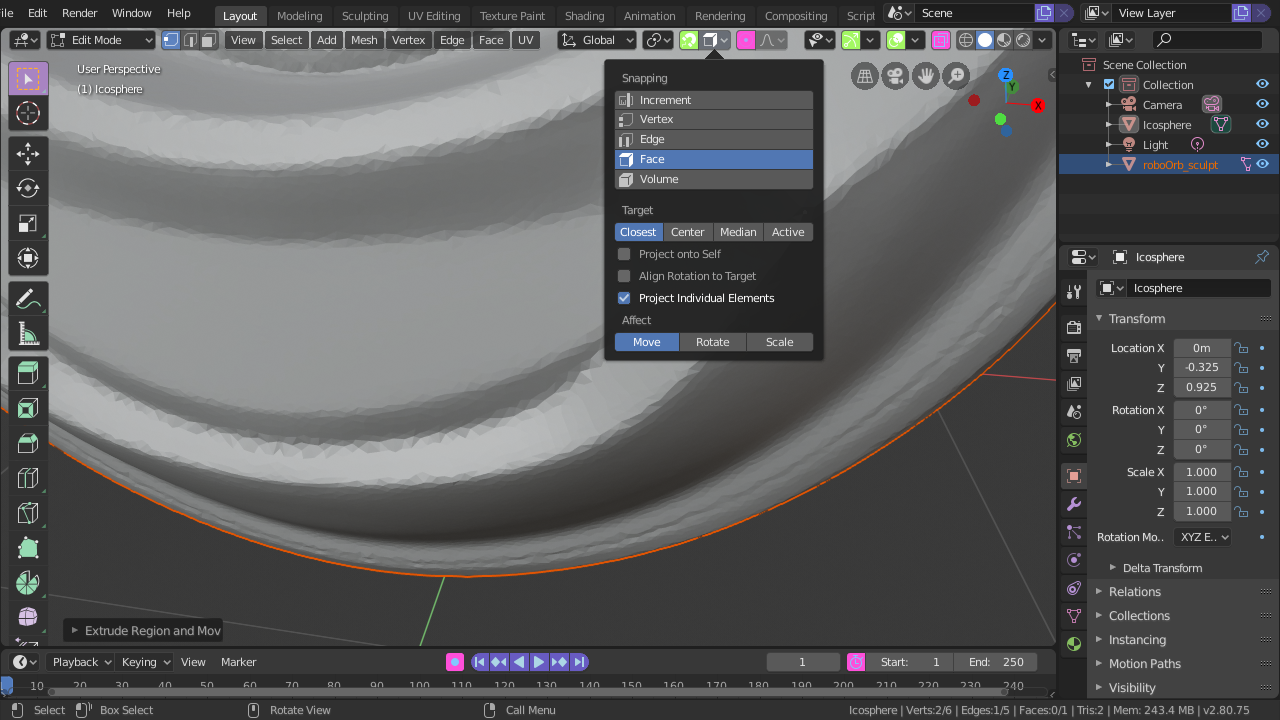
Task: Enable Project onto Self checkbox
Action: [x=624, y=254]
